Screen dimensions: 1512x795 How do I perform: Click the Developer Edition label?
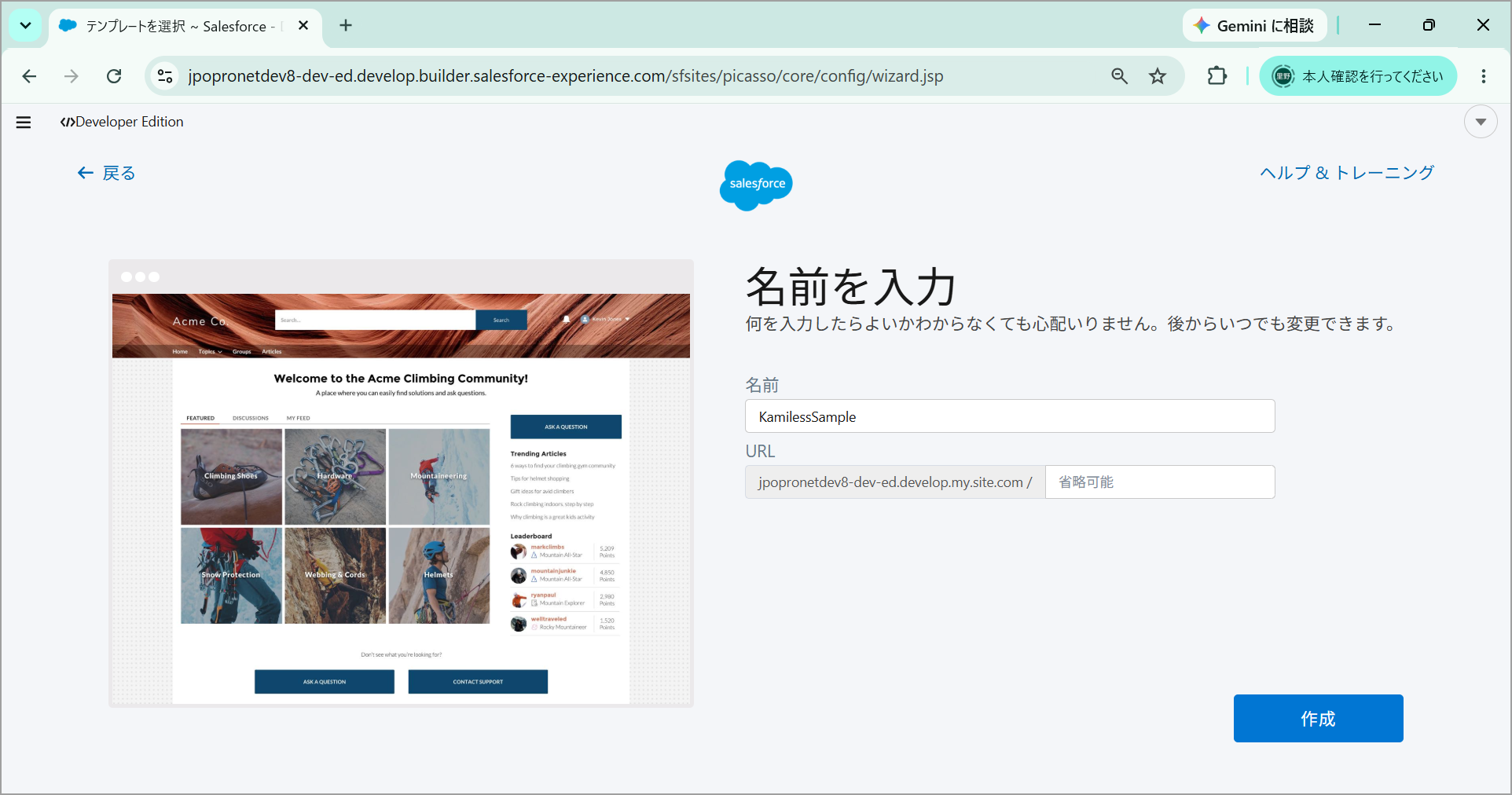[x=122, y=122]
